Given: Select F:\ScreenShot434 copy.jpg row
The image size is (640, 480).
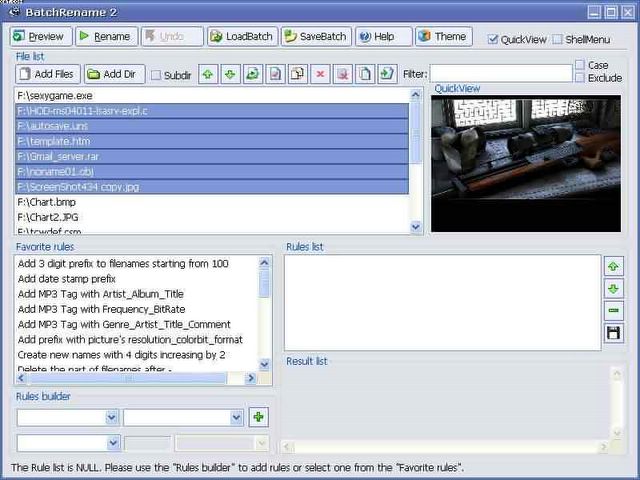Looking at the screenshot, I should coord(212,187).
